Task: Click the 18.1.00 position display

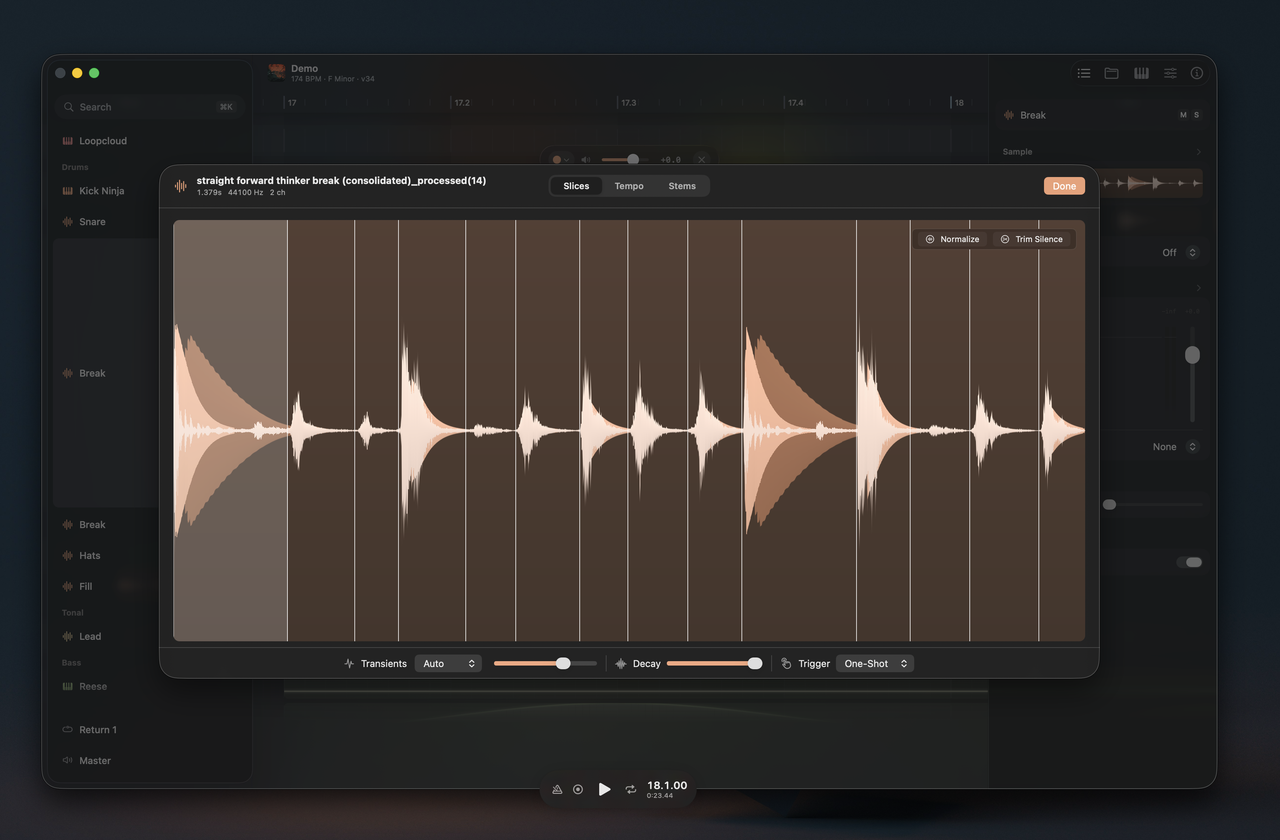Action: [x=667, y=786]
